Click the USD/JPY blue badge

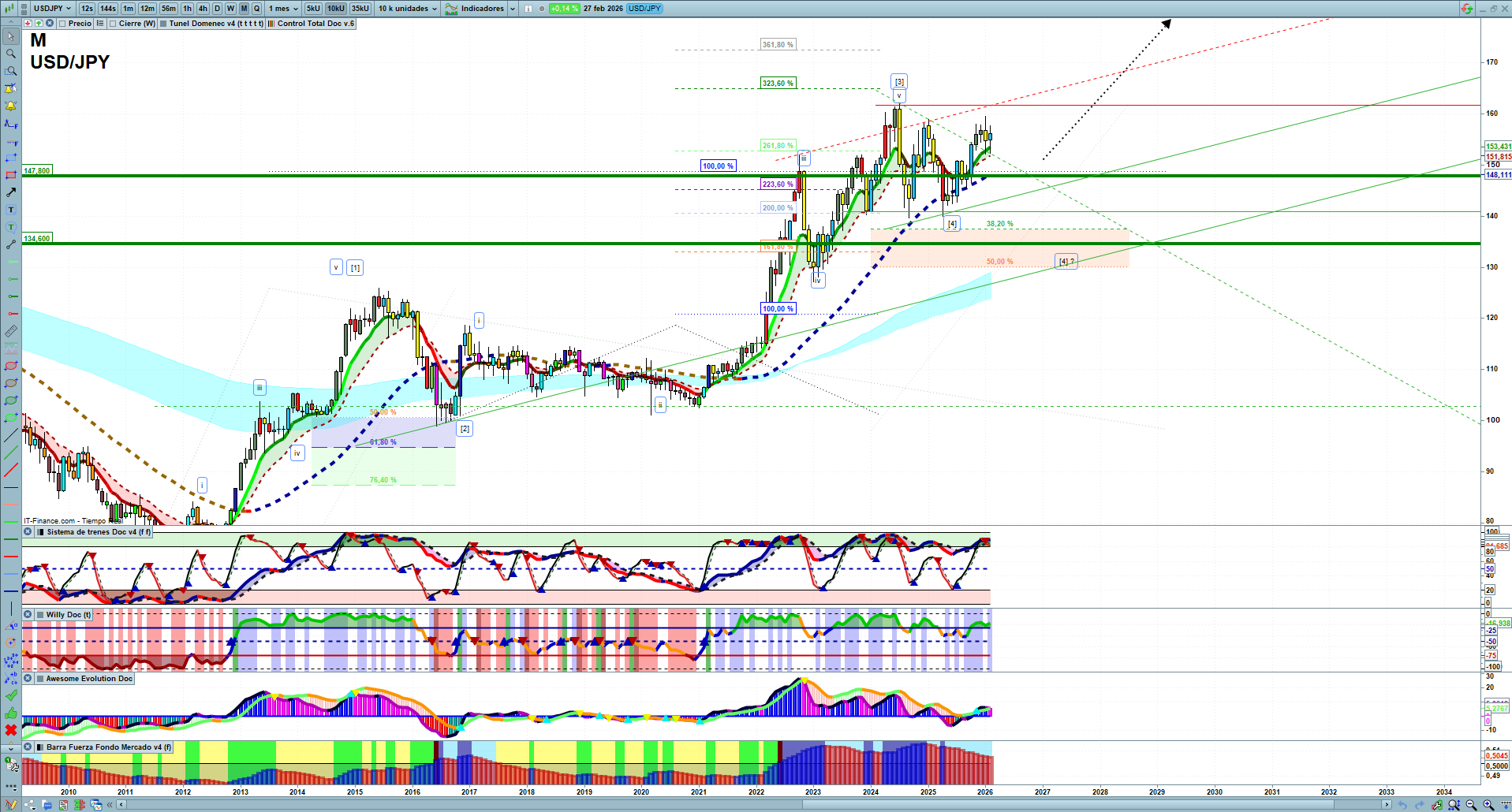[645, 9]
